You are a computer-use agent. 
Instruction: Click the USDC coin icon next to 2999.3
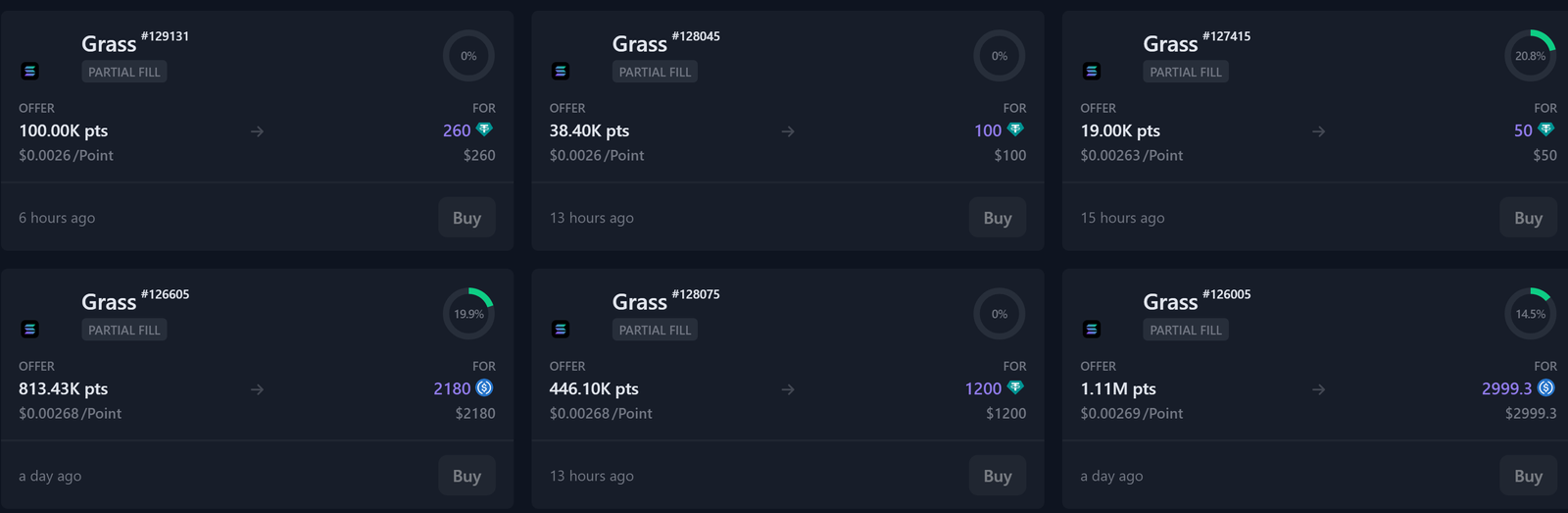[1546, 388]
